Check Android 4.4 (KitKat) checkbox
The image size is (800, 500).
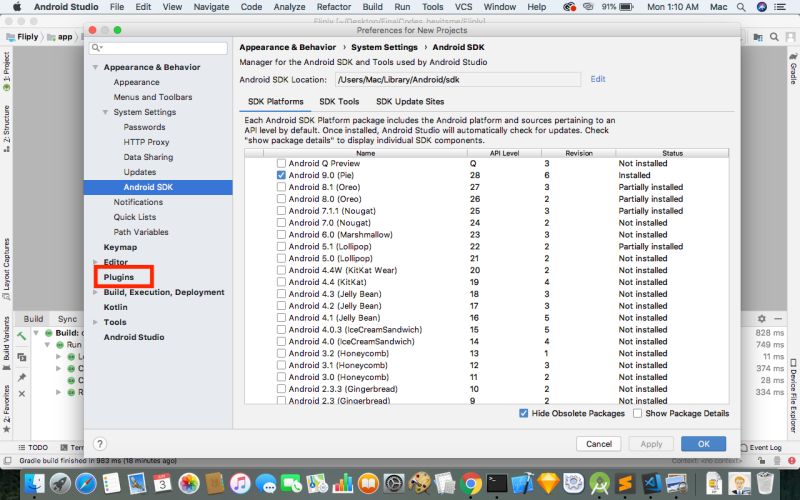[281, 282]
